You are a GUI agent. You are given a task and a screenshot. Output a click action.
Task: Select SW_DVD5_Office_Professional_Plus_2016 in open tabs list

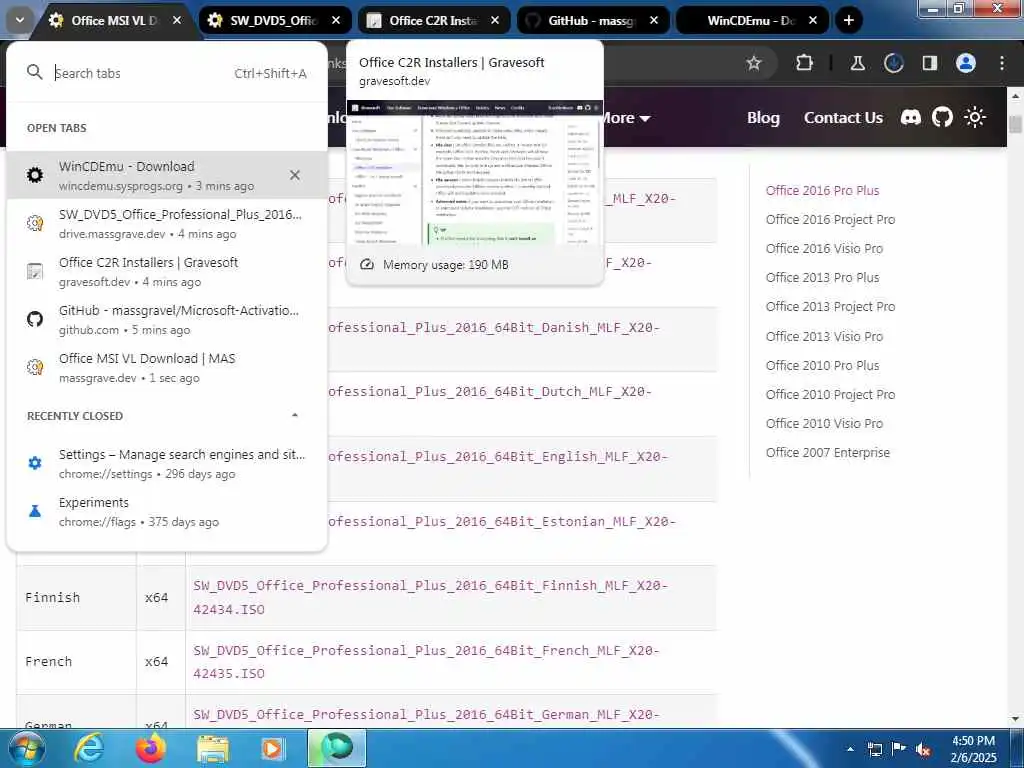(x=167, y=223)
